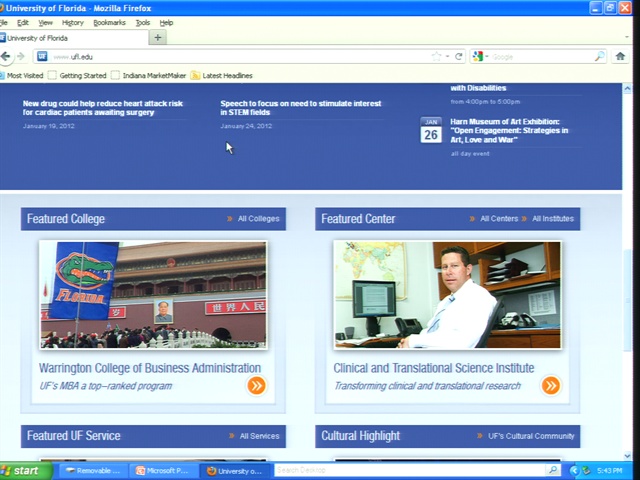
Task: Switch to Microsoft PowerPoint taskbar item
Action: point(164,471)
